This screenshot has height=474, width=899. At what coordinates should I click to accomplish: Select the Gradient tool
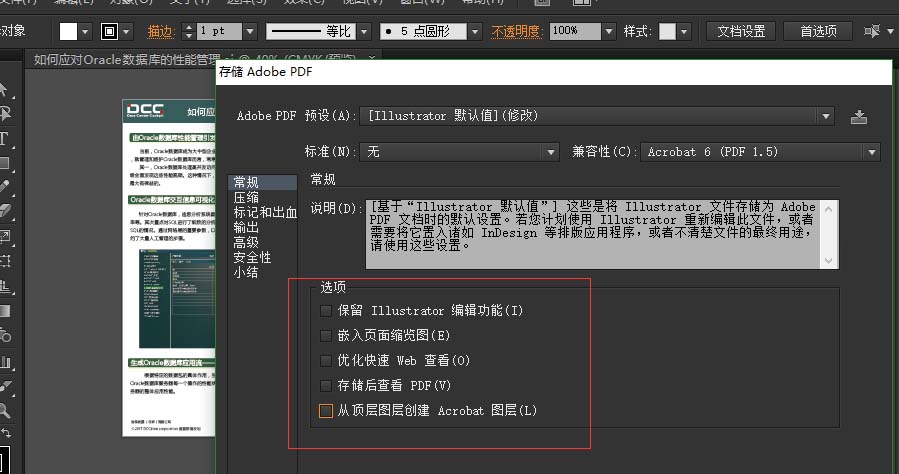tap(5, 311)
